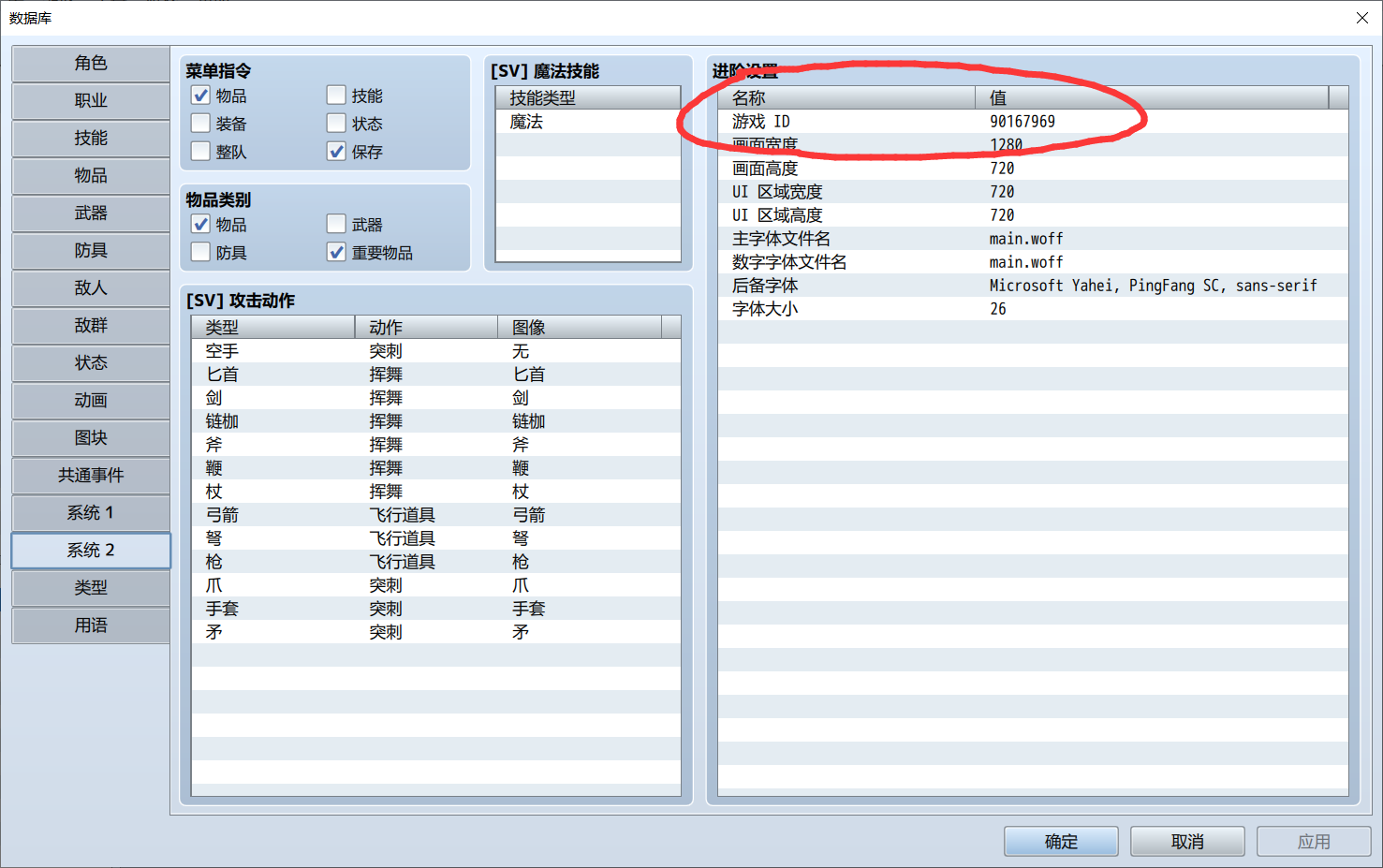The height and width of the screenshot is (868, 1383).
Task: Confirm with the 确定 button
Action: click(x=1061, y=842)
